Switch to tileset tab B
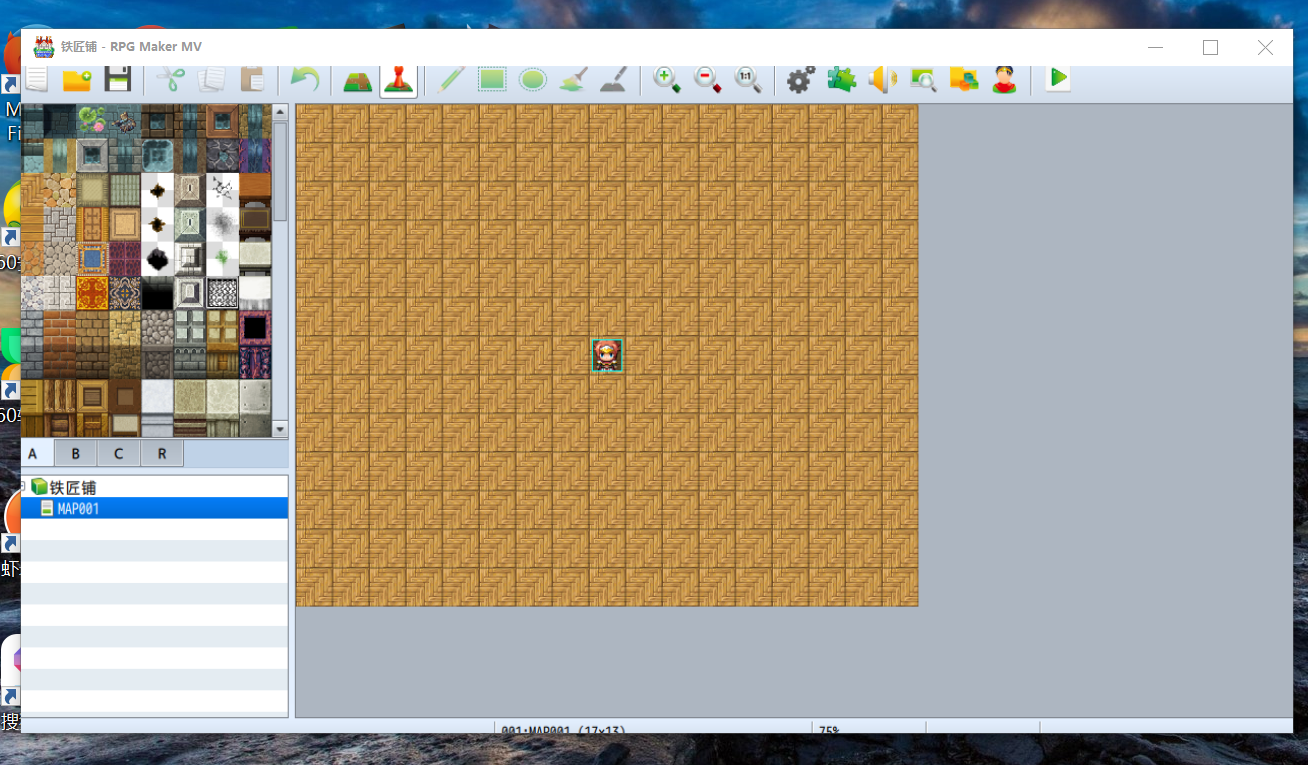1308x765 pixels. tap(76, 454)
